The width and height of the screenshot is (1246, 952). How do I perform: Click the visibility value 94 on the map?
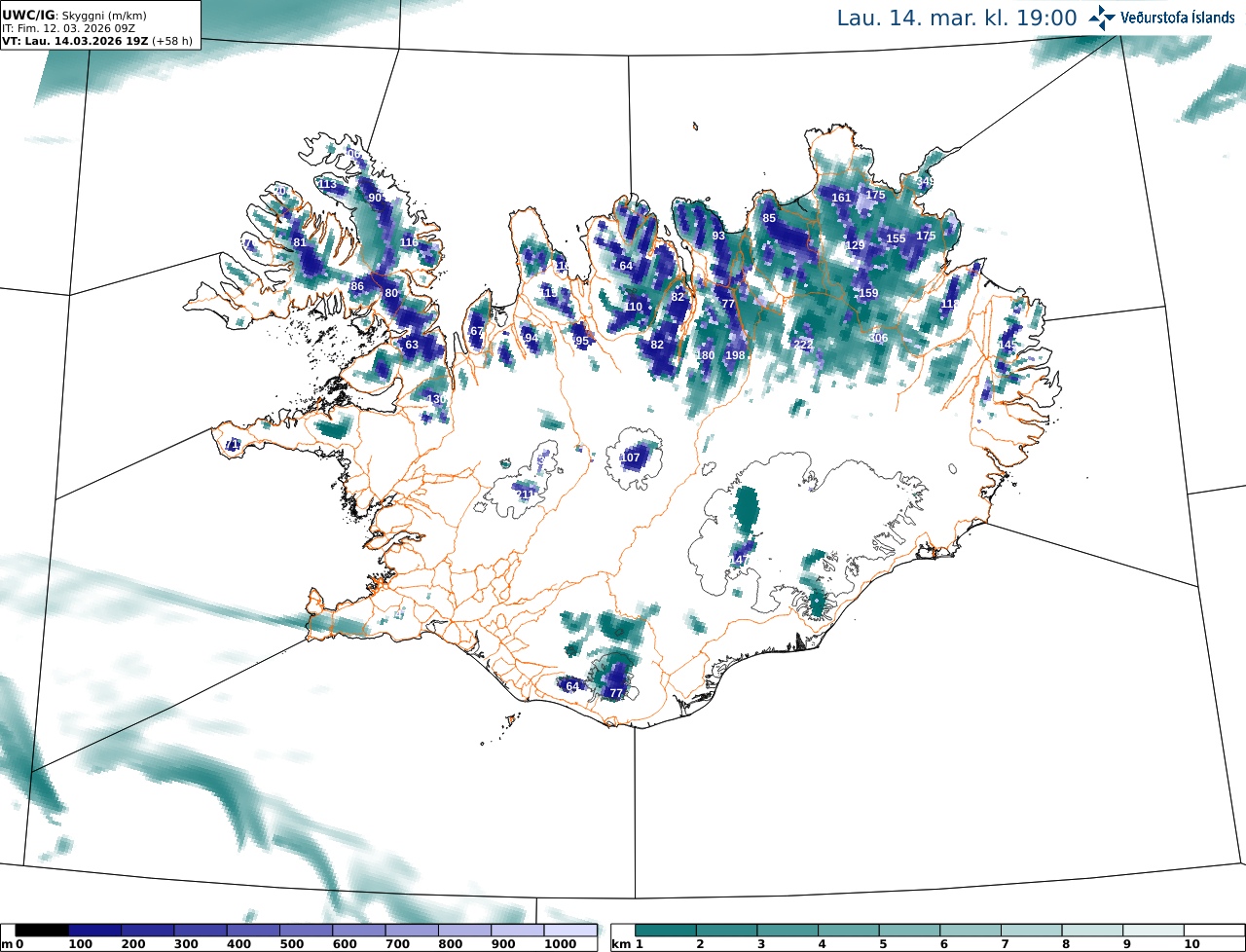click(x=531, y=339)
